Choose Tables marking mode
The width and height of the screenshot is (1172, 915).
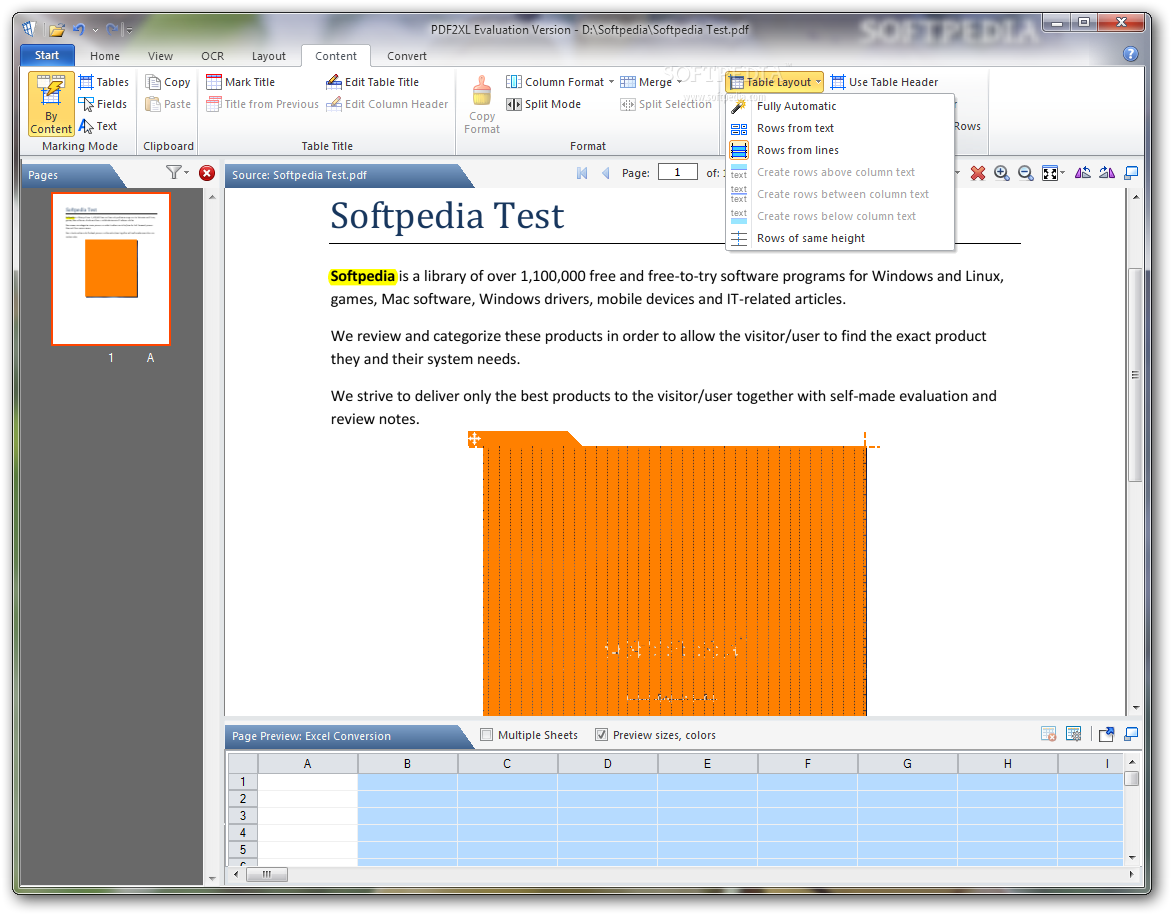(104, 82)
